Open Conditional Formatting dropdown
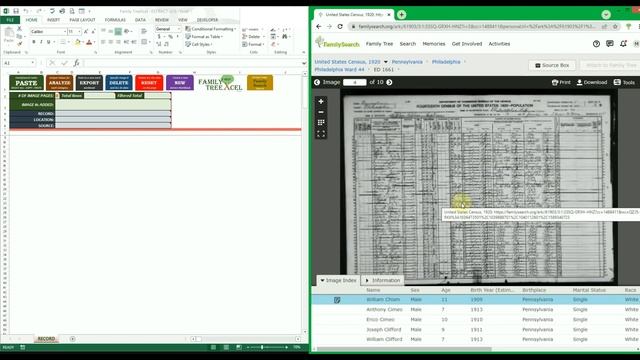The height and width of the screenshot is (360, 640). tap(211, 29)
